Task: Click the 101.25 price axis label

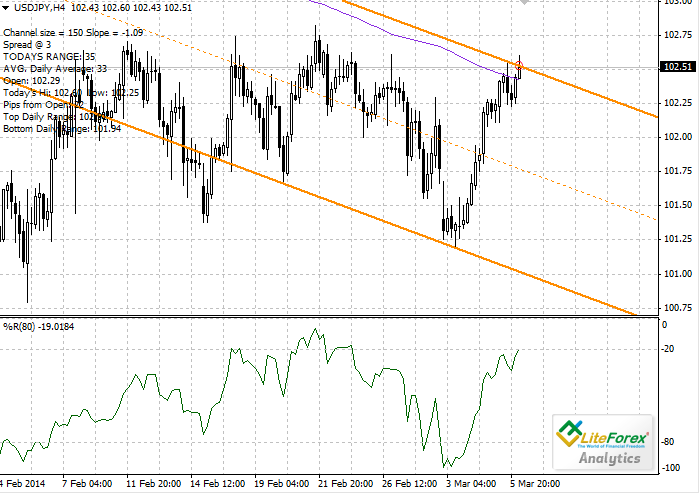Action: 678,239
